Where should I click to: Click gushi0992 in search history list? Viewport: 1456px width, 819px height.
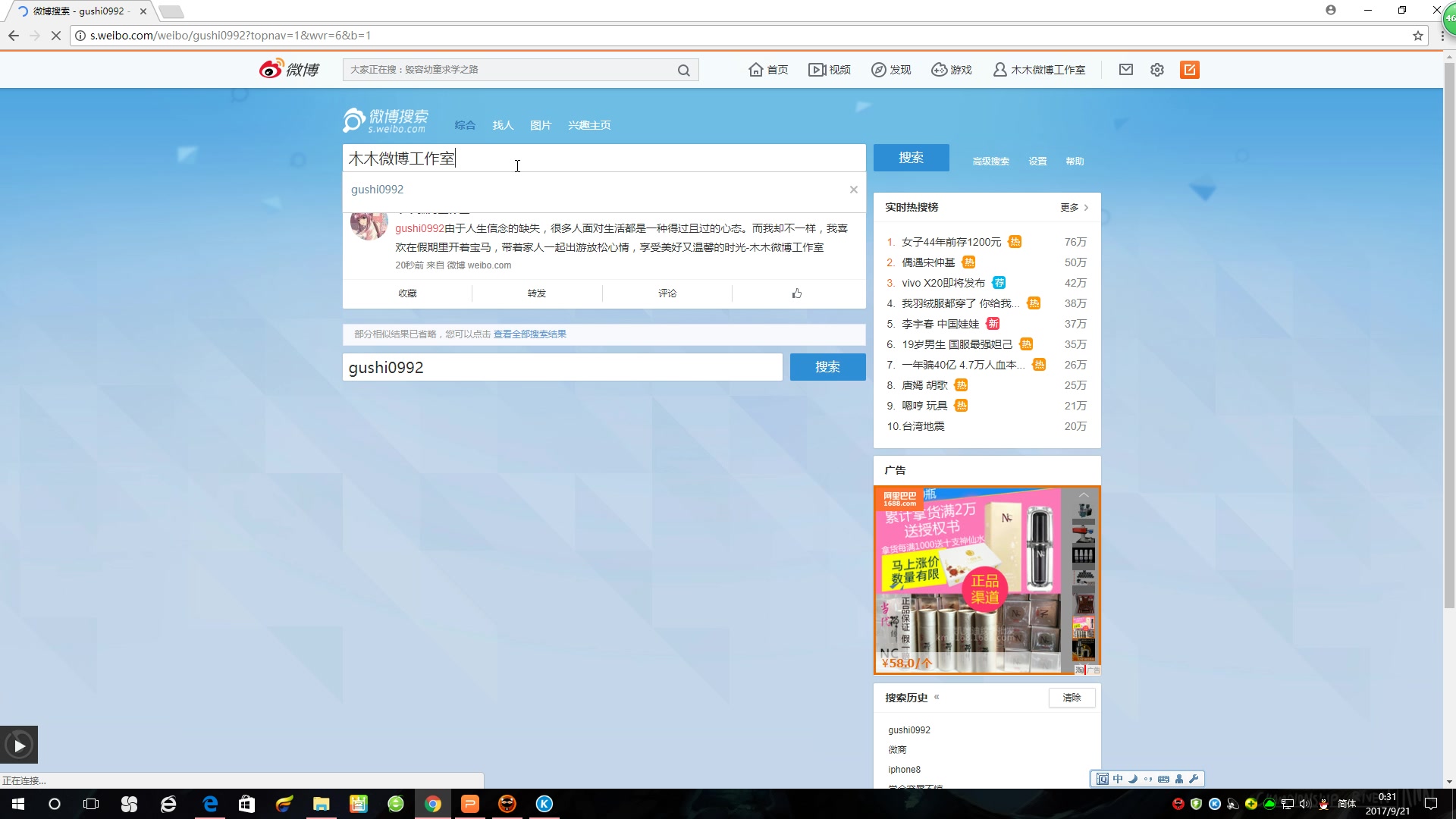[908, 730]
